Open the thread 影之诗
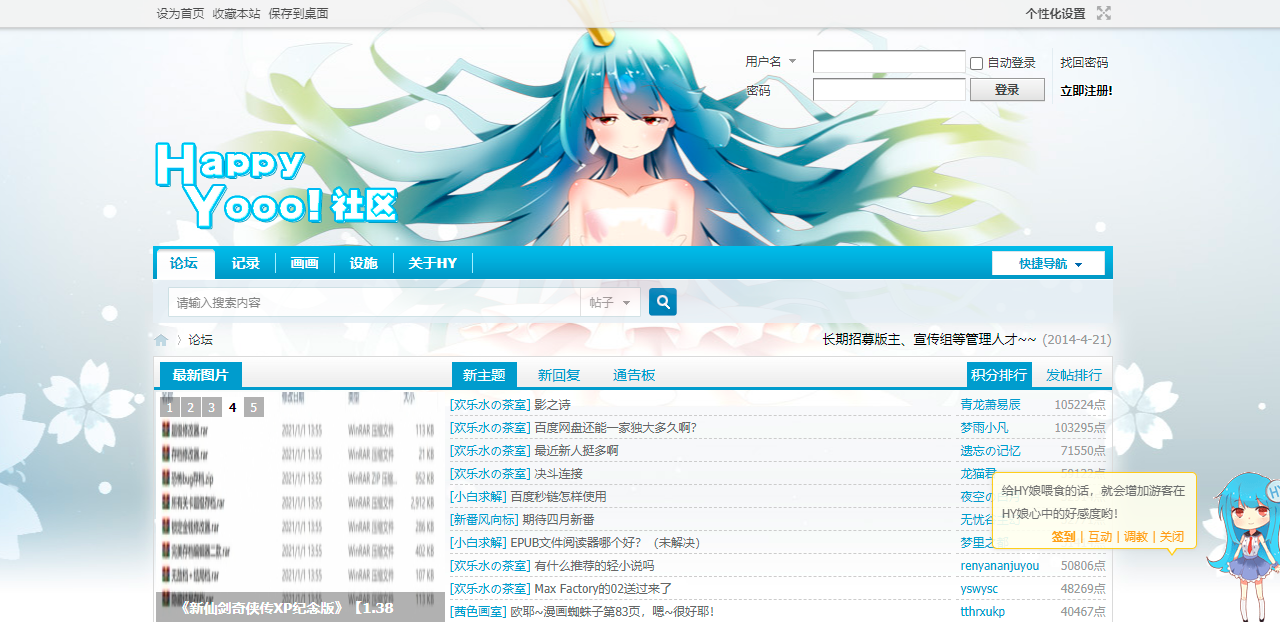This screenshot has width=1280, height=622. 552,405
